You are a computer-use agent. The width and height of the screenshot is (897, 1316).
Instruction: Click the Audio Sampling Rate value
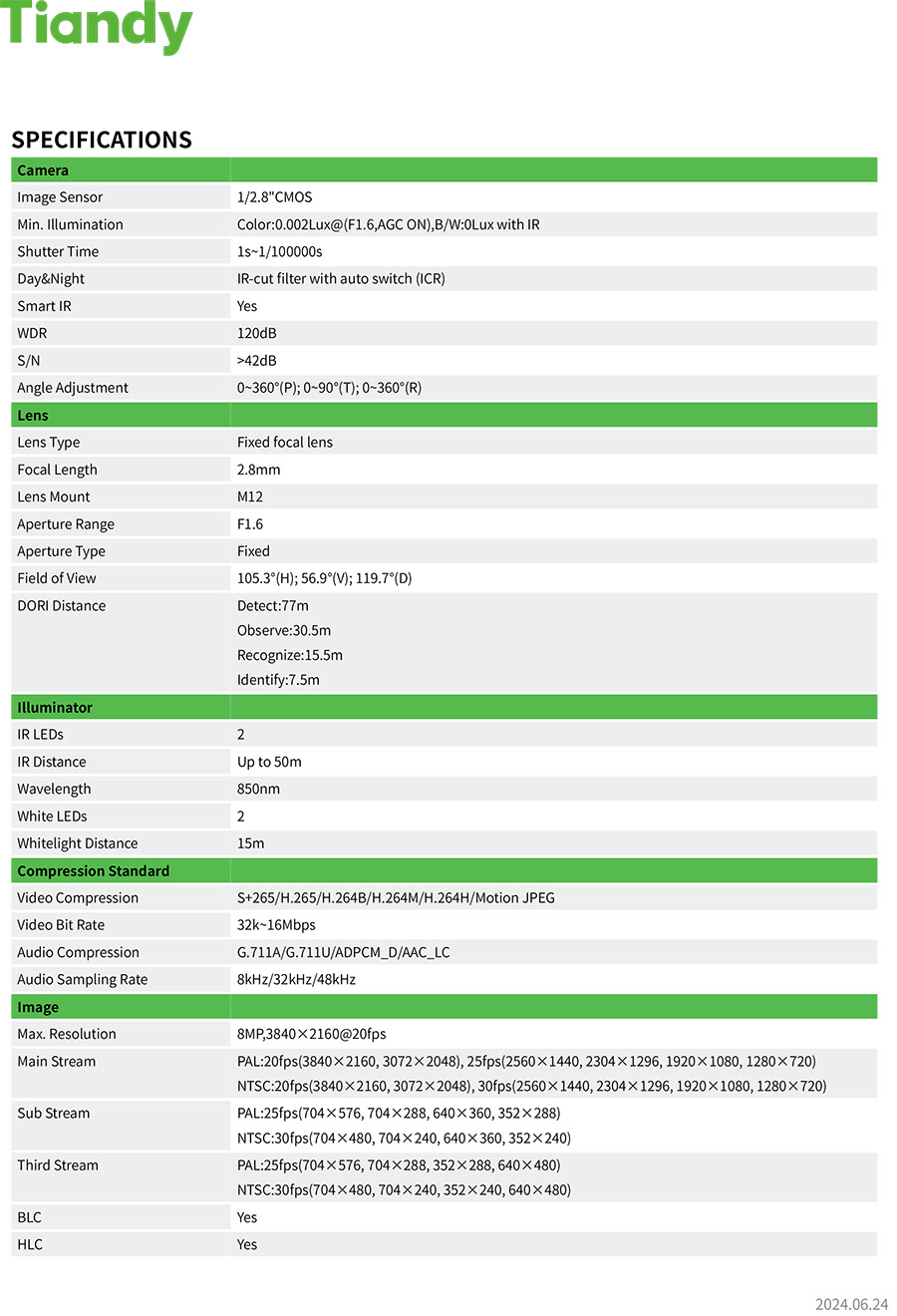(x=296, y=980)
